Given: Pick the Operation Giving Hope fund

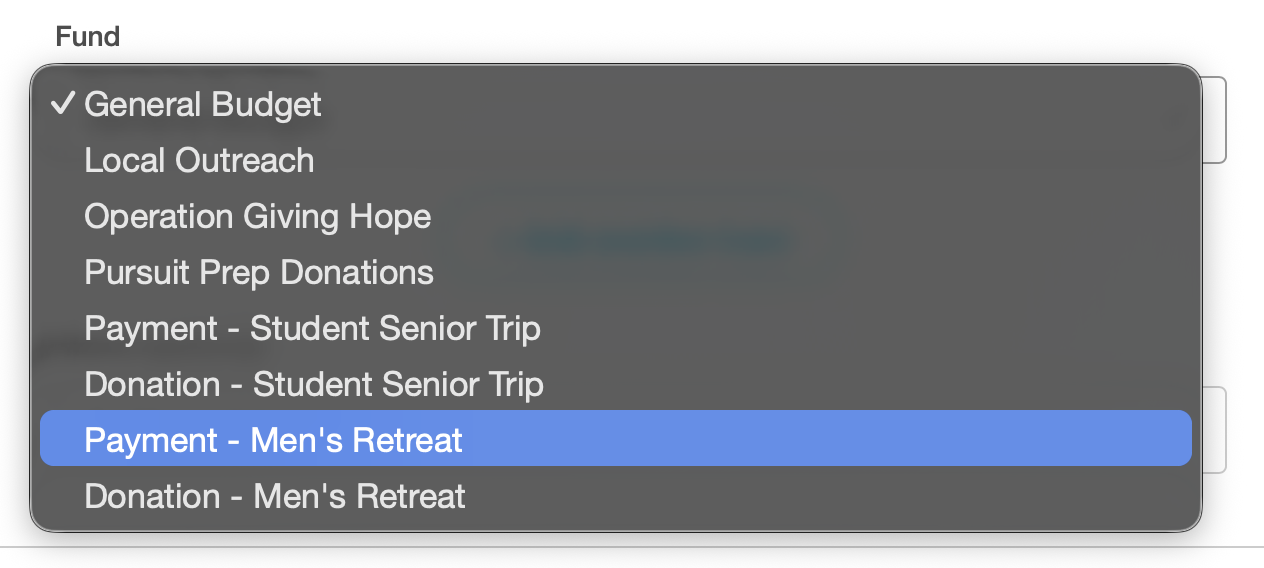Looking at the screenshot, I should 257,217.
